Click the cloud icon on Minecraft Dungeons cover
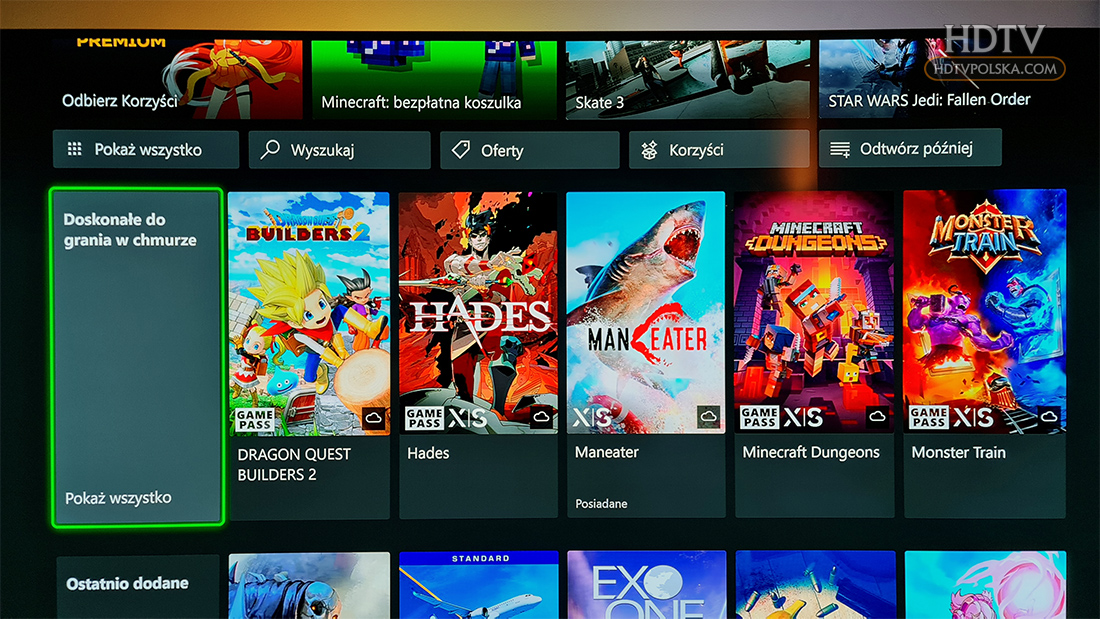Screen dimensions: 1100x619 pyautogui.click(x=877, y=417)
